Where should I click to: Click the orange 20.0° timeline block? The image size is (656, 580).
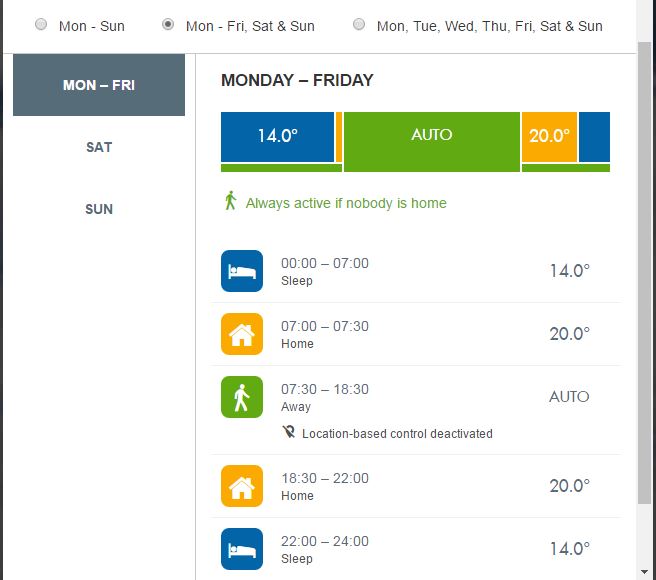549,136
